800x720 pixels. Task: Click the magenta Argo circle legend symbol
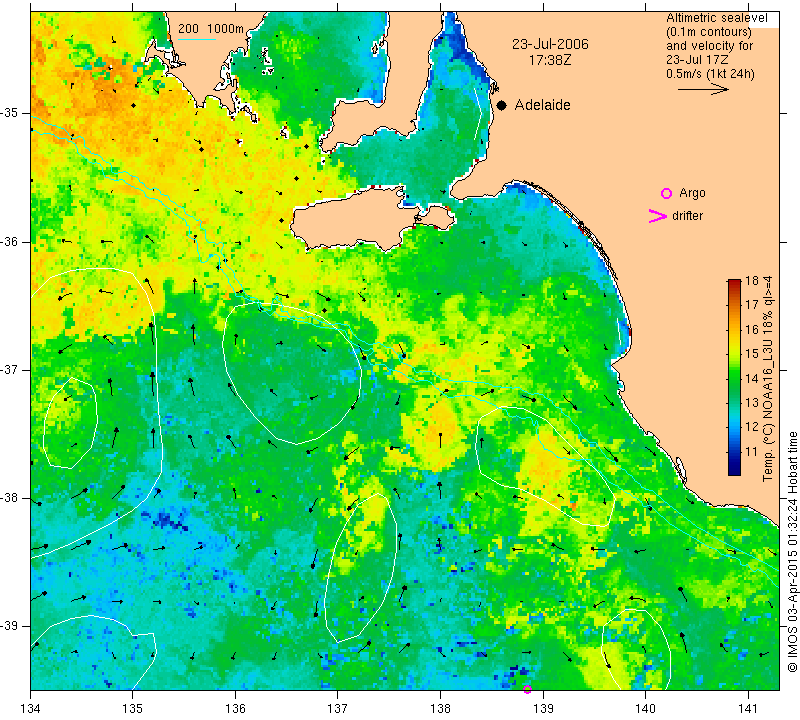[x=666, y=193]
